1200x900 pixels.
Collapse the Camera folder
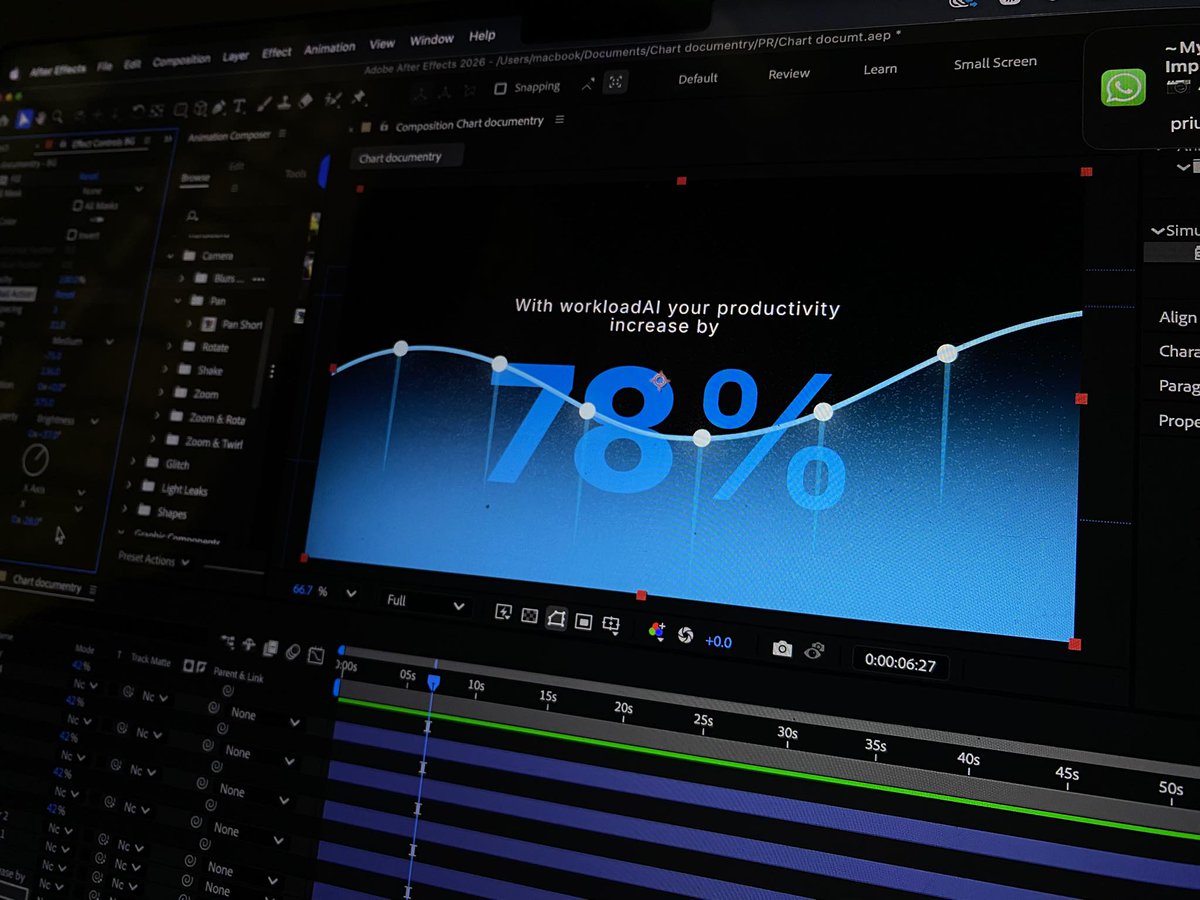[x=170, y=256]
